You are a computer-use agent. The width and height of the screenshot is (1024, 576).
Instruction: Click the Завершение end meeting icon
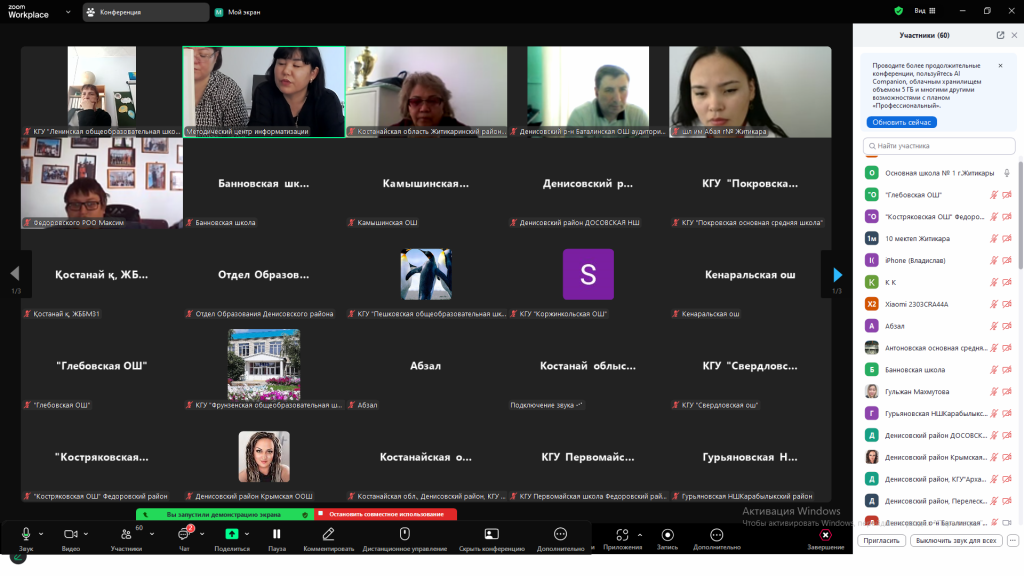[x=825, y=535]
